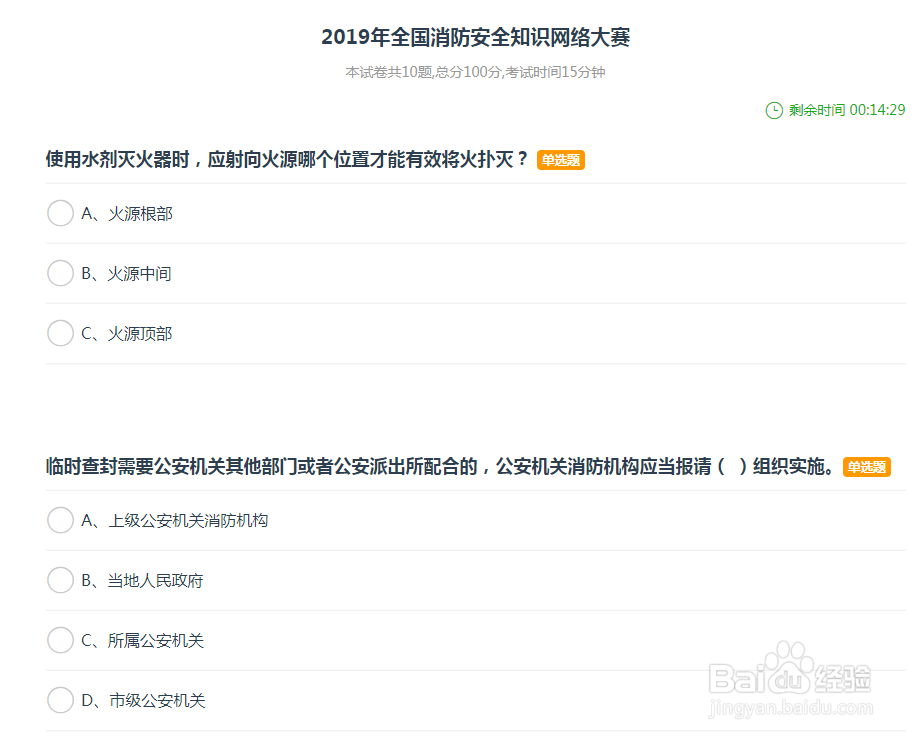Click the 单选题 badge on the first question
924x740 pixels.
pyautogui.click(x=560, y=159)
